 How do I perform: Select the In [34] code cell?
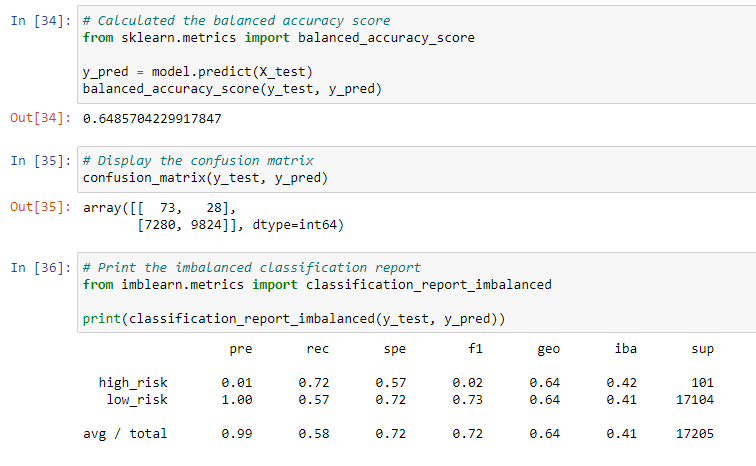[417, 54]
